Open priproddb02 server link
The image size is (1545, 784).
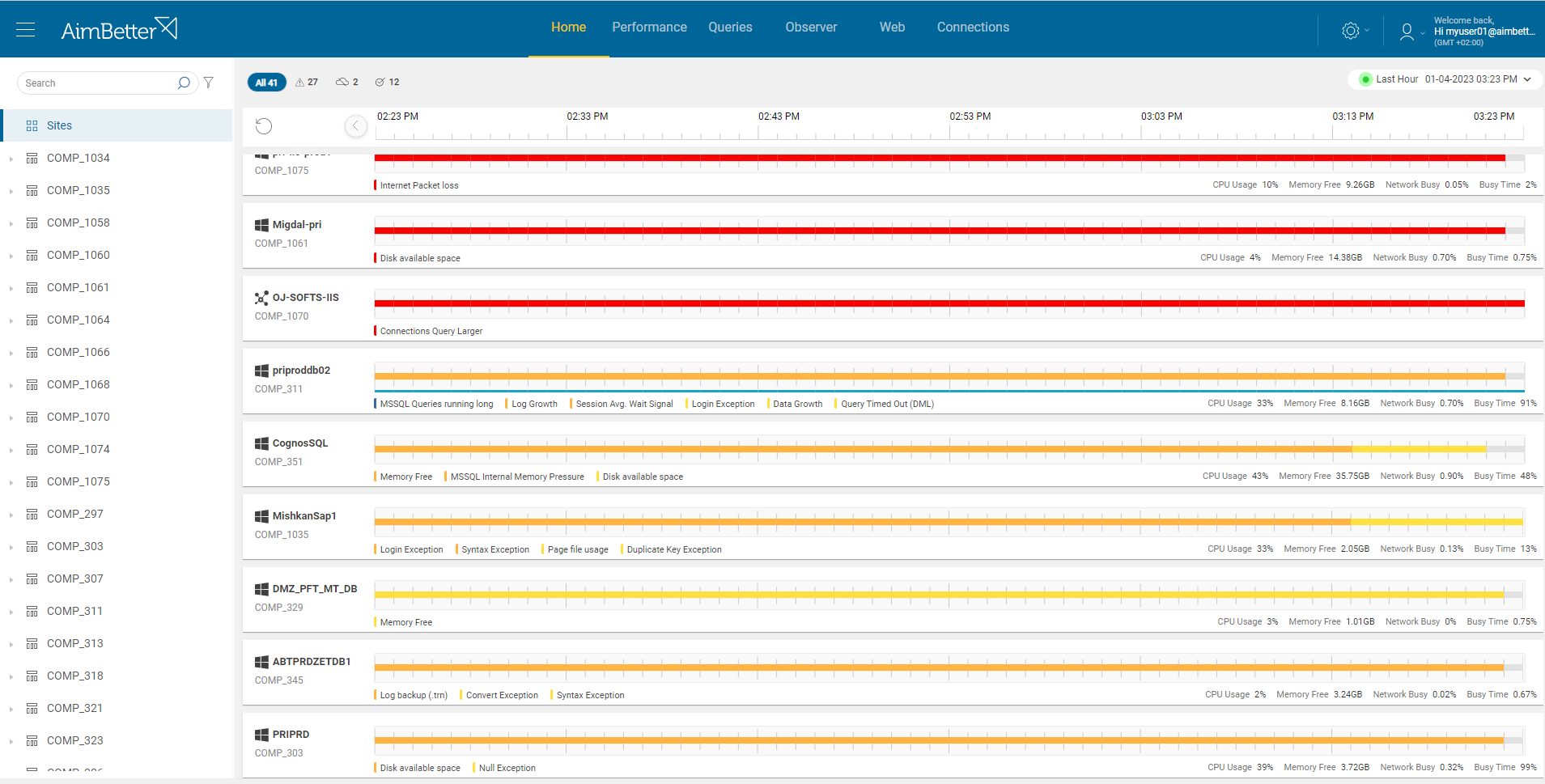pyautogui.click(x=301, y=371)
